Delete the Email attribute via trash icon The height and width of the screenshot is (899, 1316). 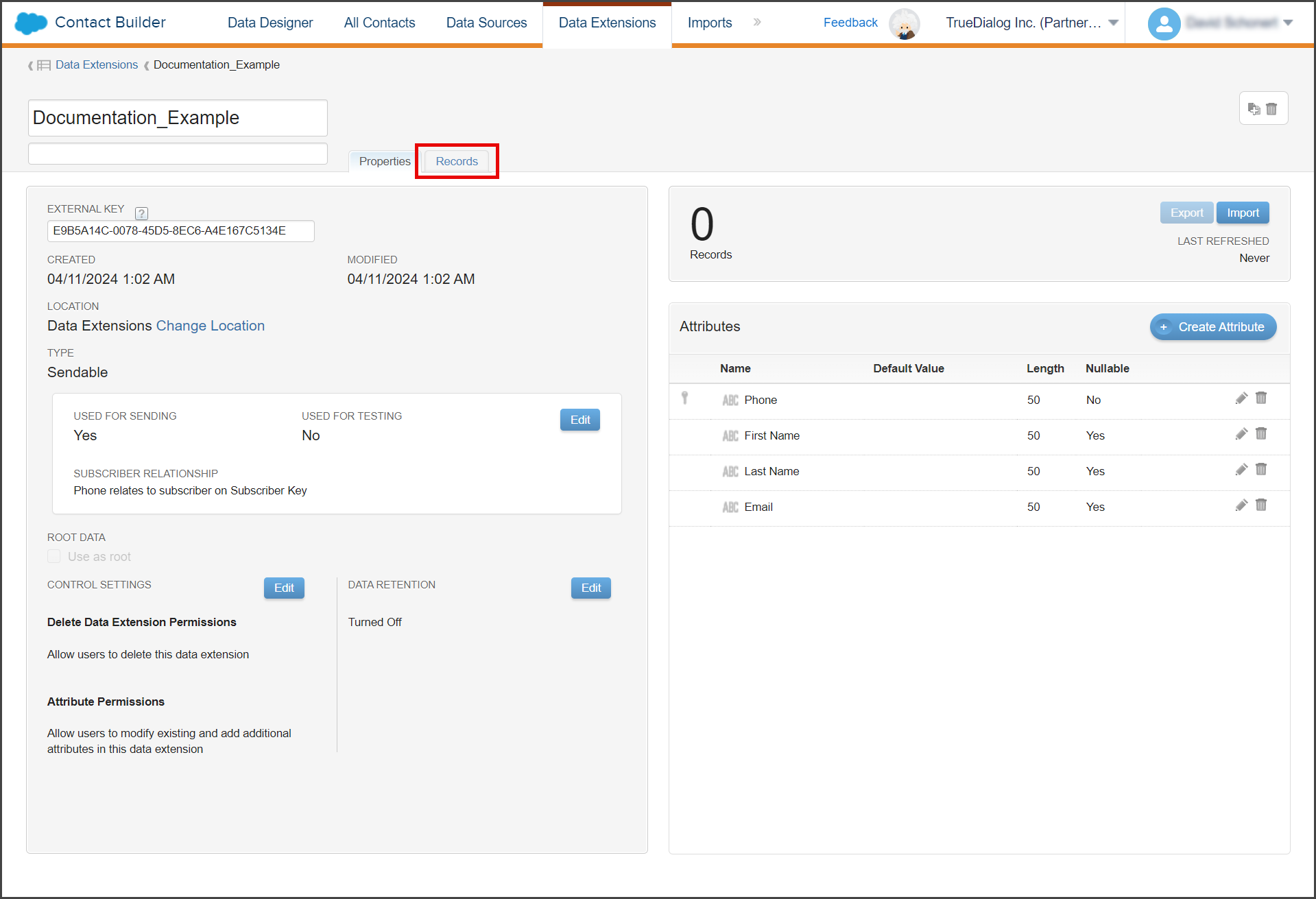(x=1261, y=505)
